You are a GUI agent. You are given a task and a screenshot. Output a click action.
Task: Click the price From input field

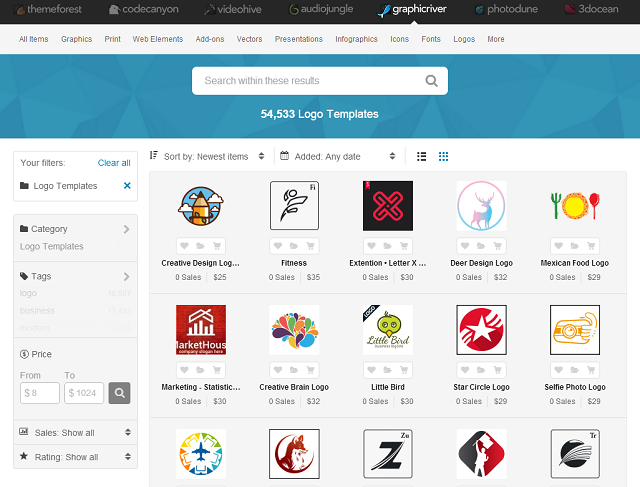(40, 393)
